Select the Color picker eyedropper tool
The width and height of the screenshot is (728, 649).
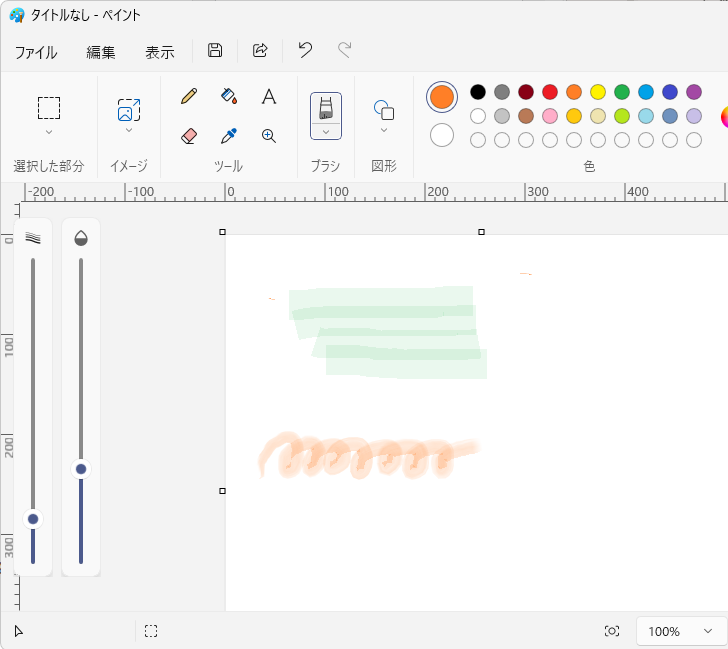tap(229, 135)
